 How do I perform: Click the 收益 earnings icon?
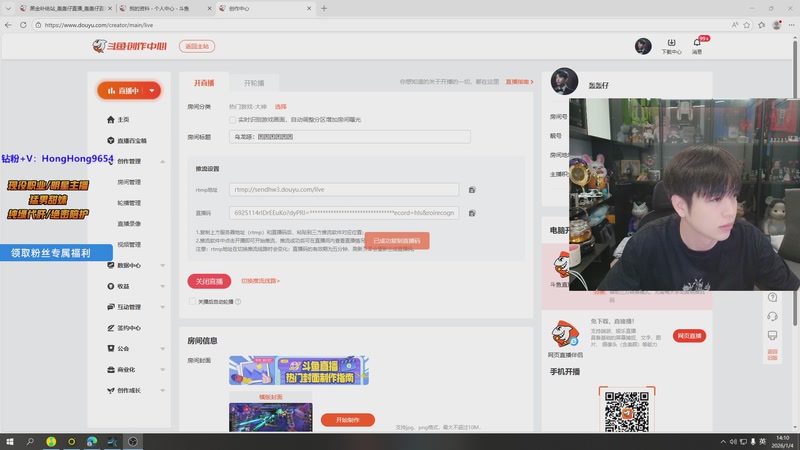coord(111,286)
